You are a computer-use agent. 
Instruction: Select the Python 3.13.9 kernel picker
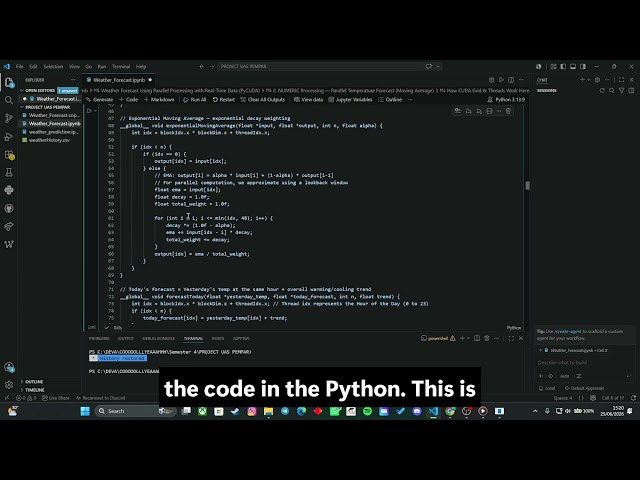(506, 100)
